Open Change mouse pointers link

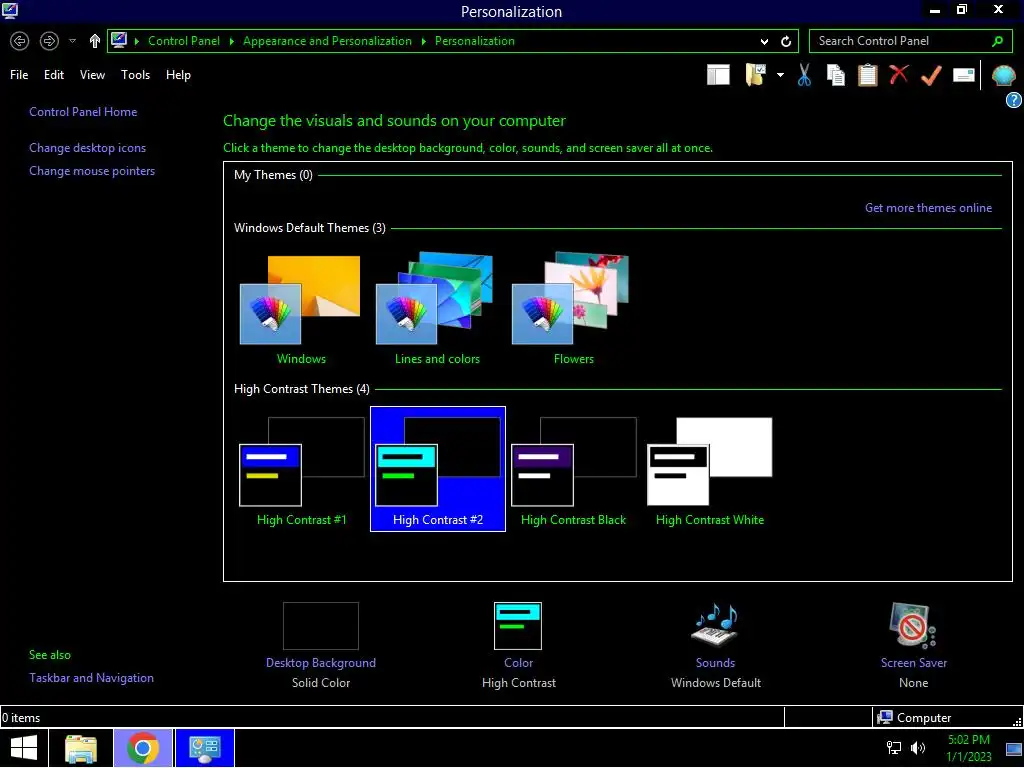[92, 171]
